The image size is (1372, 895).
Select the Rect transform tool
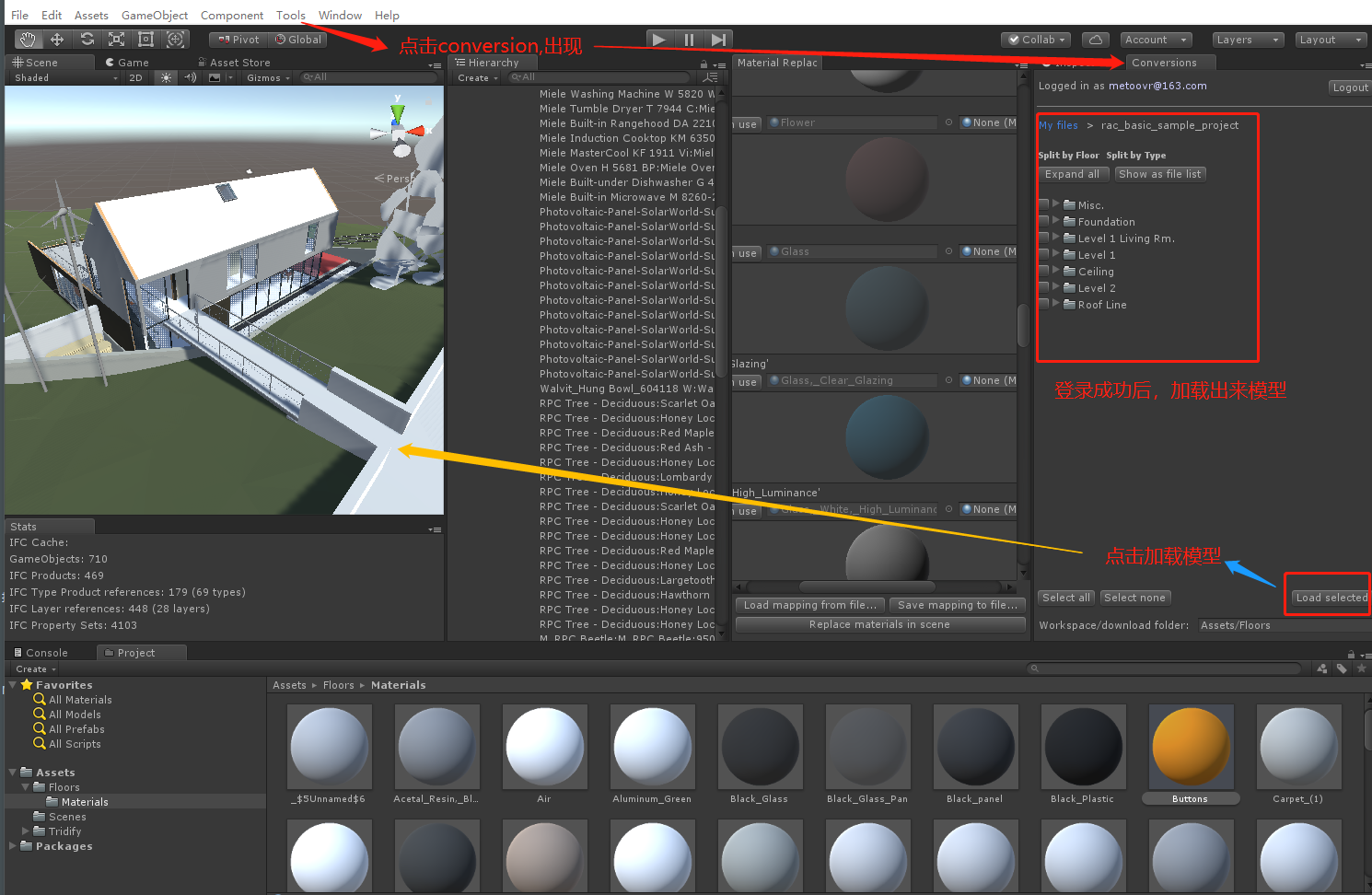point(145,39)
